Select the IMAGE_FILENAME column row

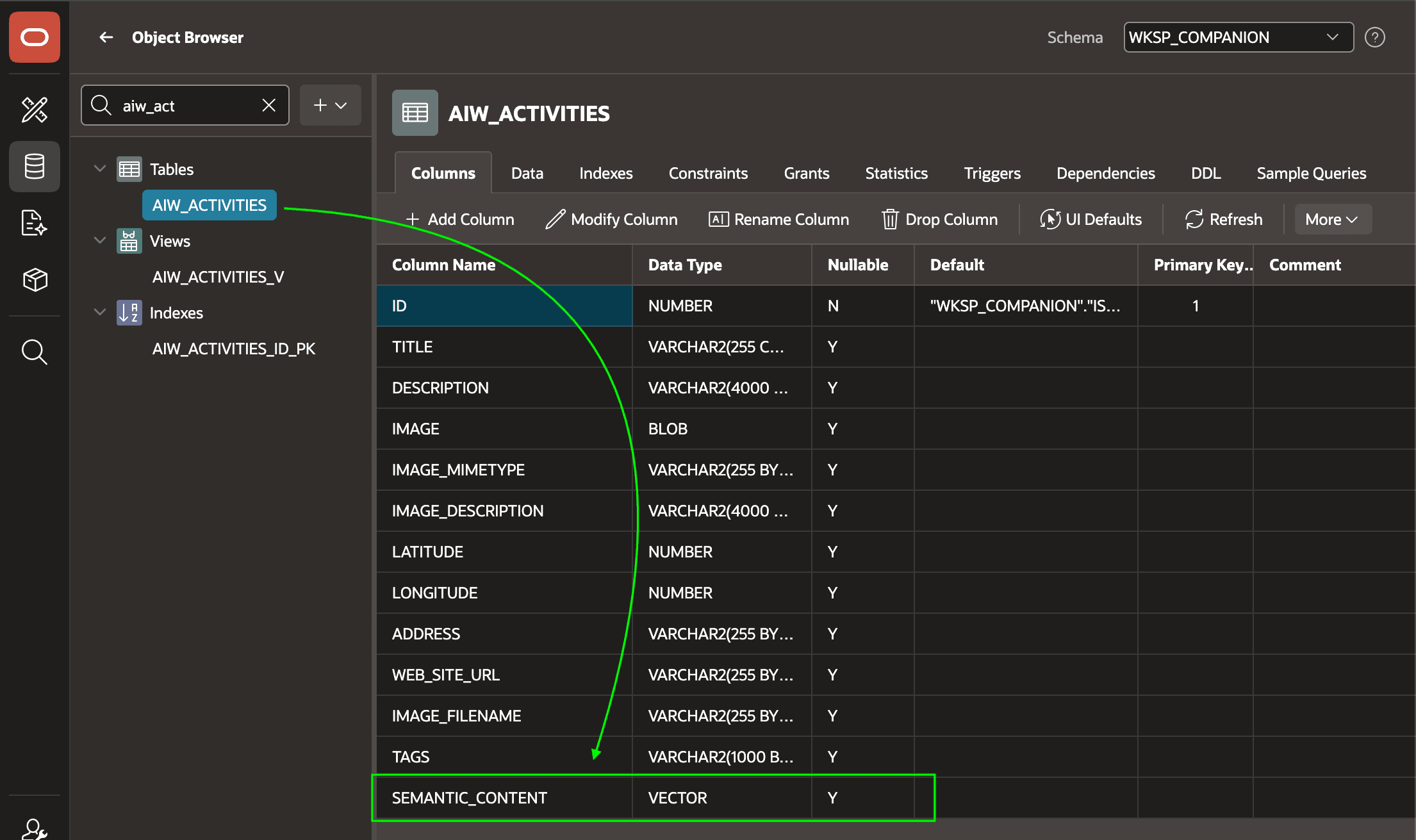click(896, 716)
